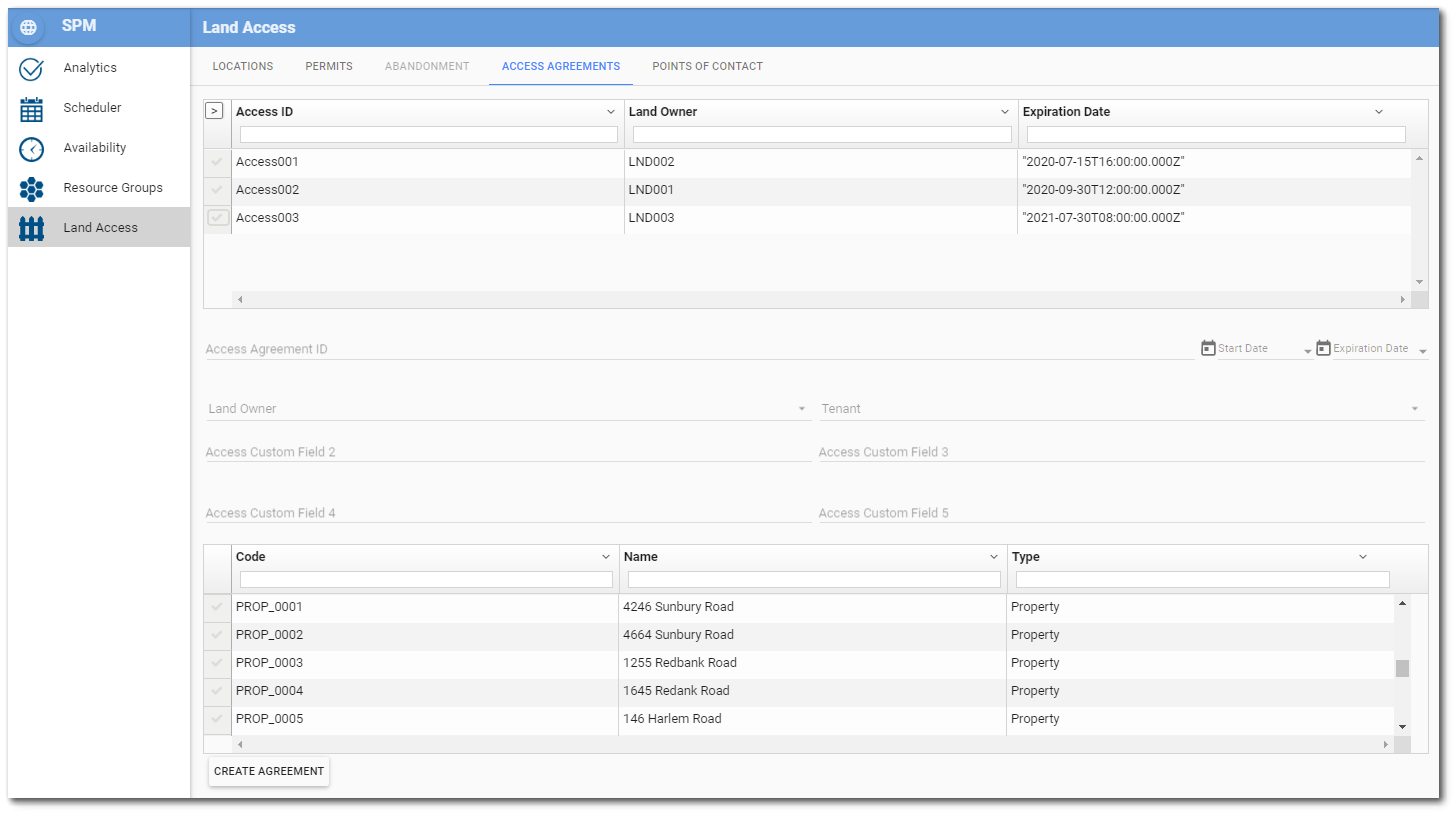The width and height of the screenshot is (1455, 814).
Task: Open the form Expiration Date picker dropdown arrow
Action: [1423, 351]
